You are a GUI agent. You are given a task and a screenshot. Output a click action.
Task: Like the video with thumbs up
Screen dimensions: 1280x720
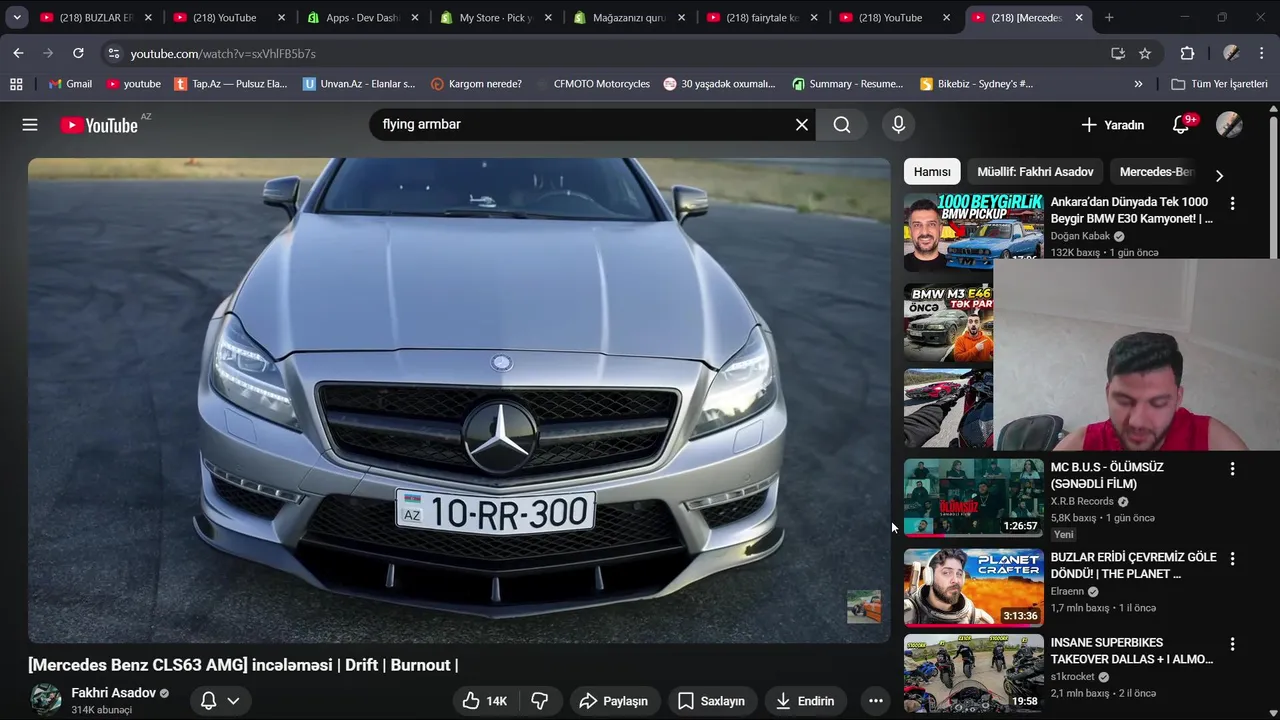pos(485,701)
